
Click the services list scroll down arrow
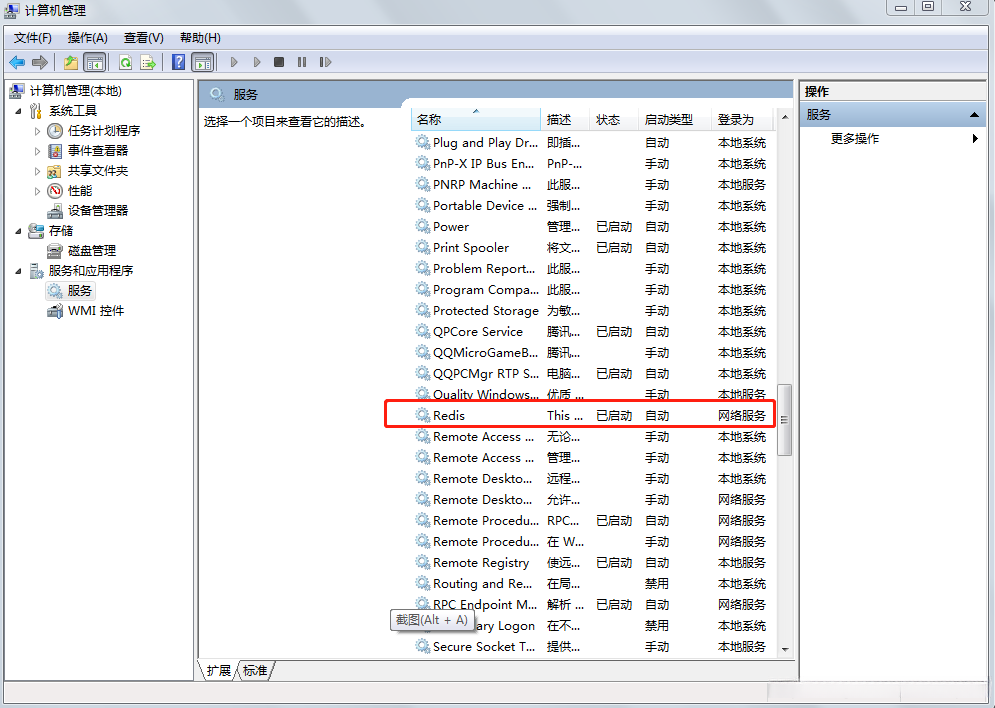pos(785,649)
